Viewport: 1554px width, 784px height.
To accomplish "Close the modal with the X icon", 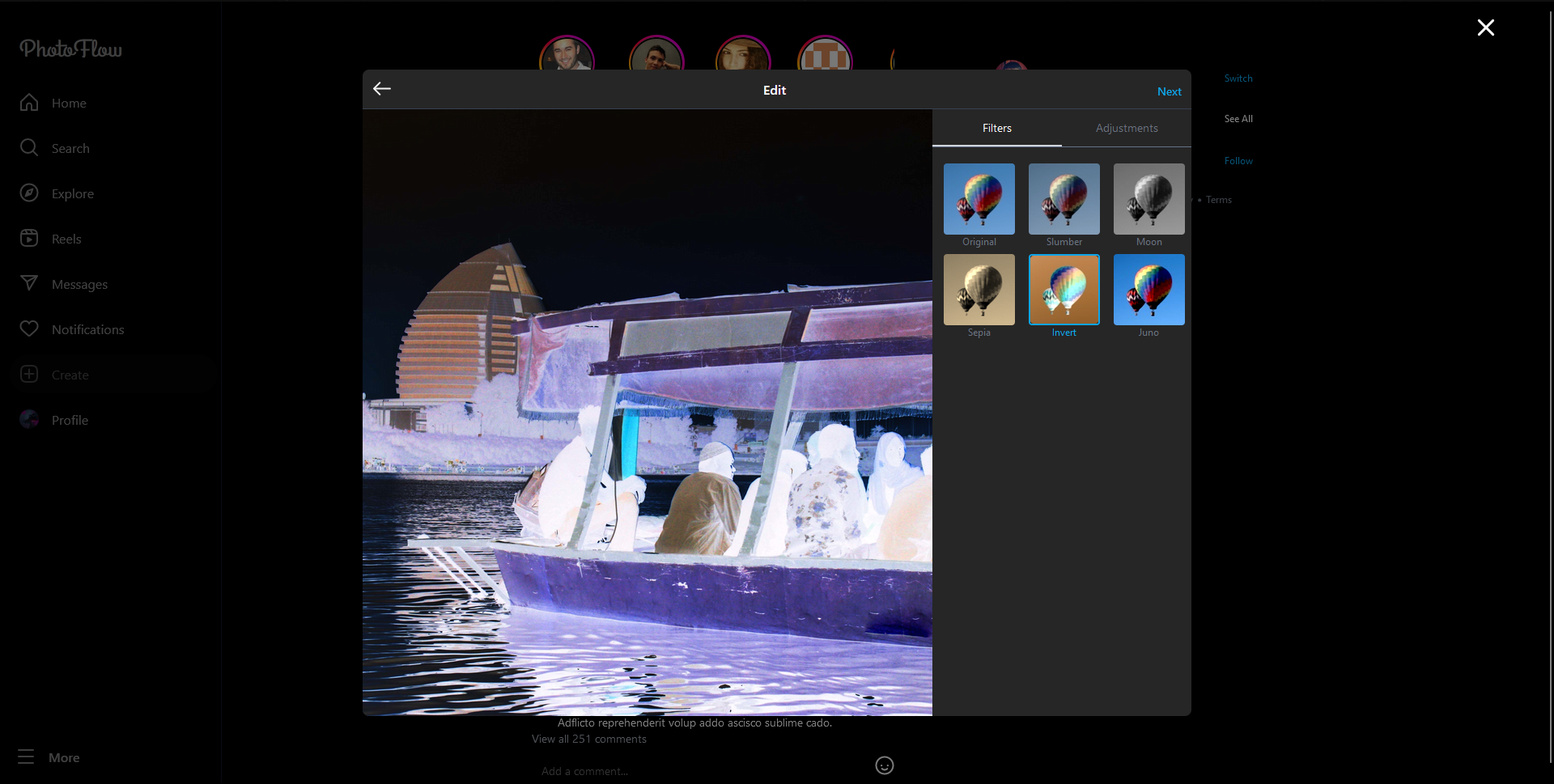I will (x=1486, y=28).
